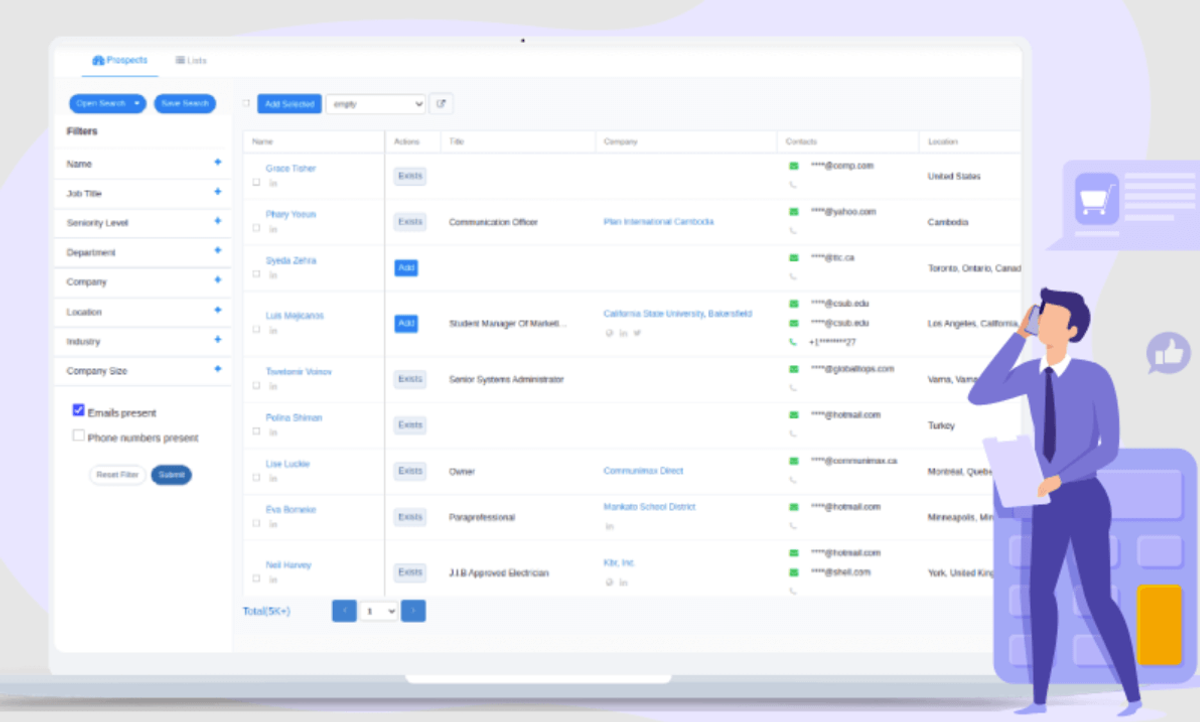Click grey phone icon in Grace Tisher row
The width and height of the screenshot is (1200, 722).
(x=793, y=185)
